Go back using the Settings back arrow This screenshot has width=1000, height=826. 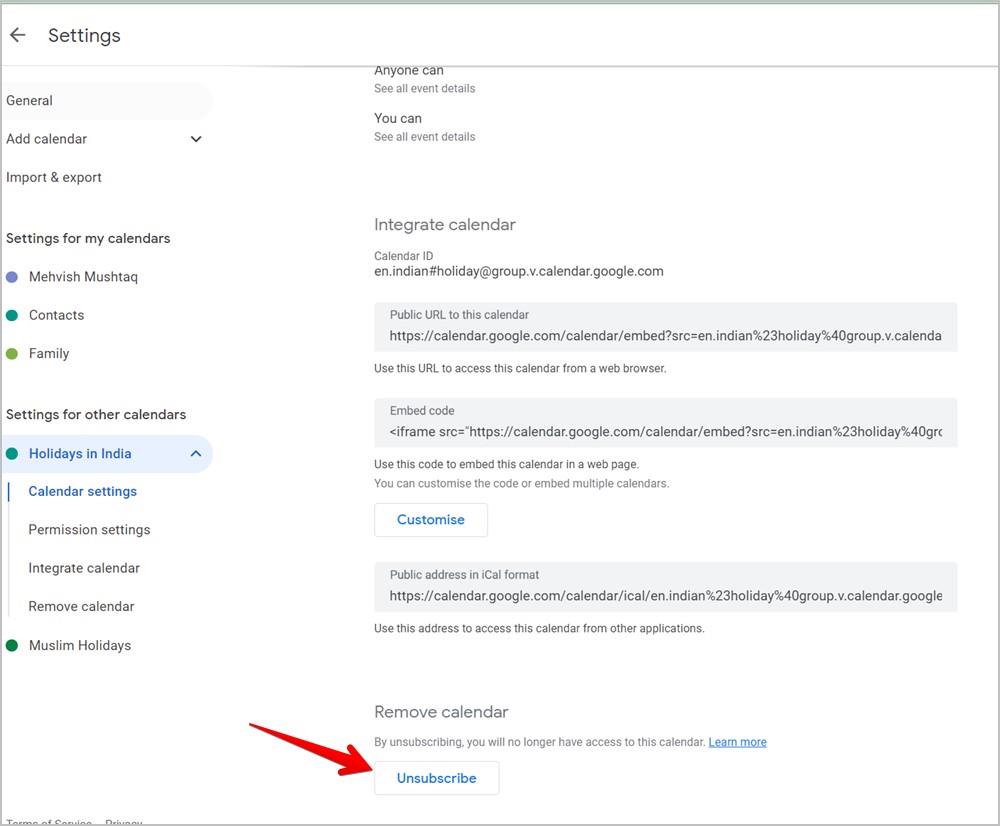pos(18,35)
